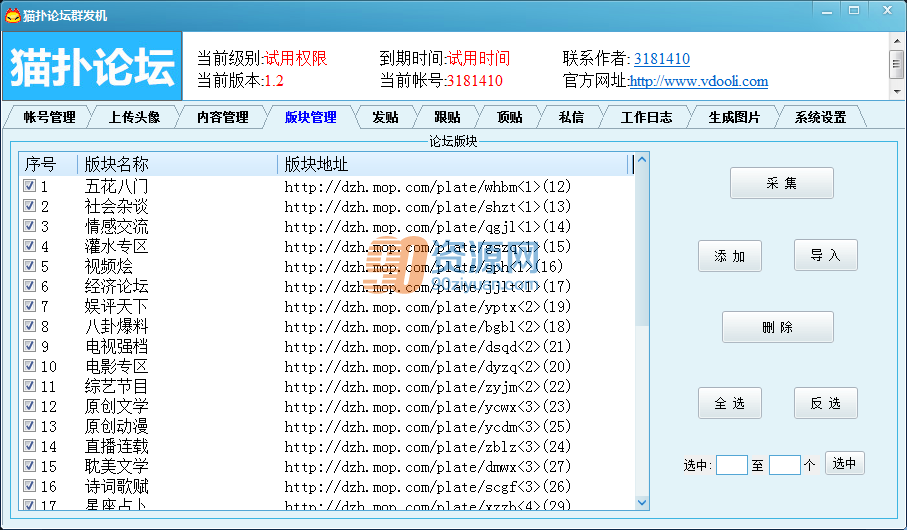907x530 pixels.
Task: Uncheck the checkbox for row 1 五花八门
Action: point(30,186)
